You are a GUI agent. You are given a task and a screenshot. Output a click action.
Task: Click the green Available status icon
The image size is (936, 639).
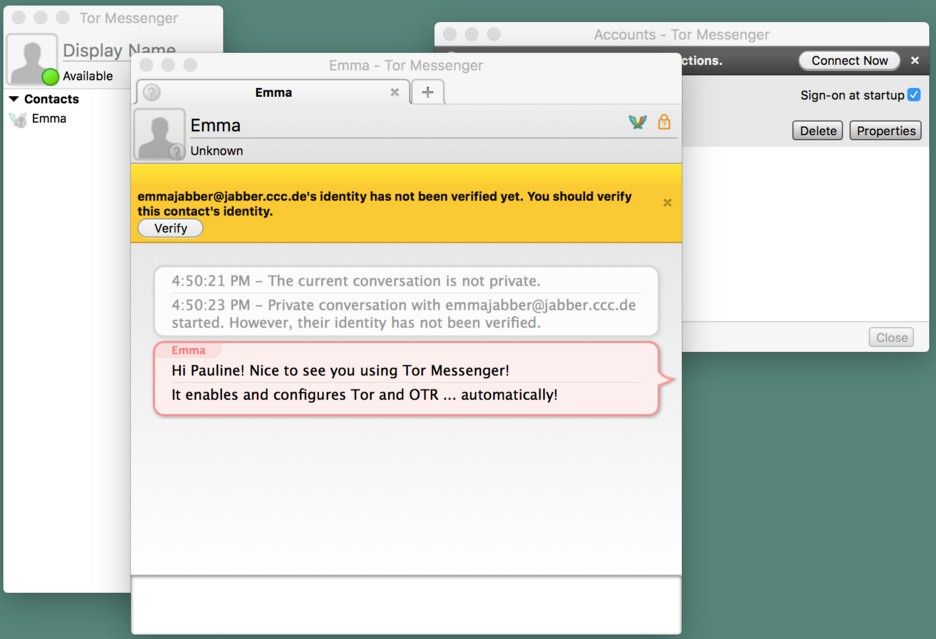[x=50, y=76]
